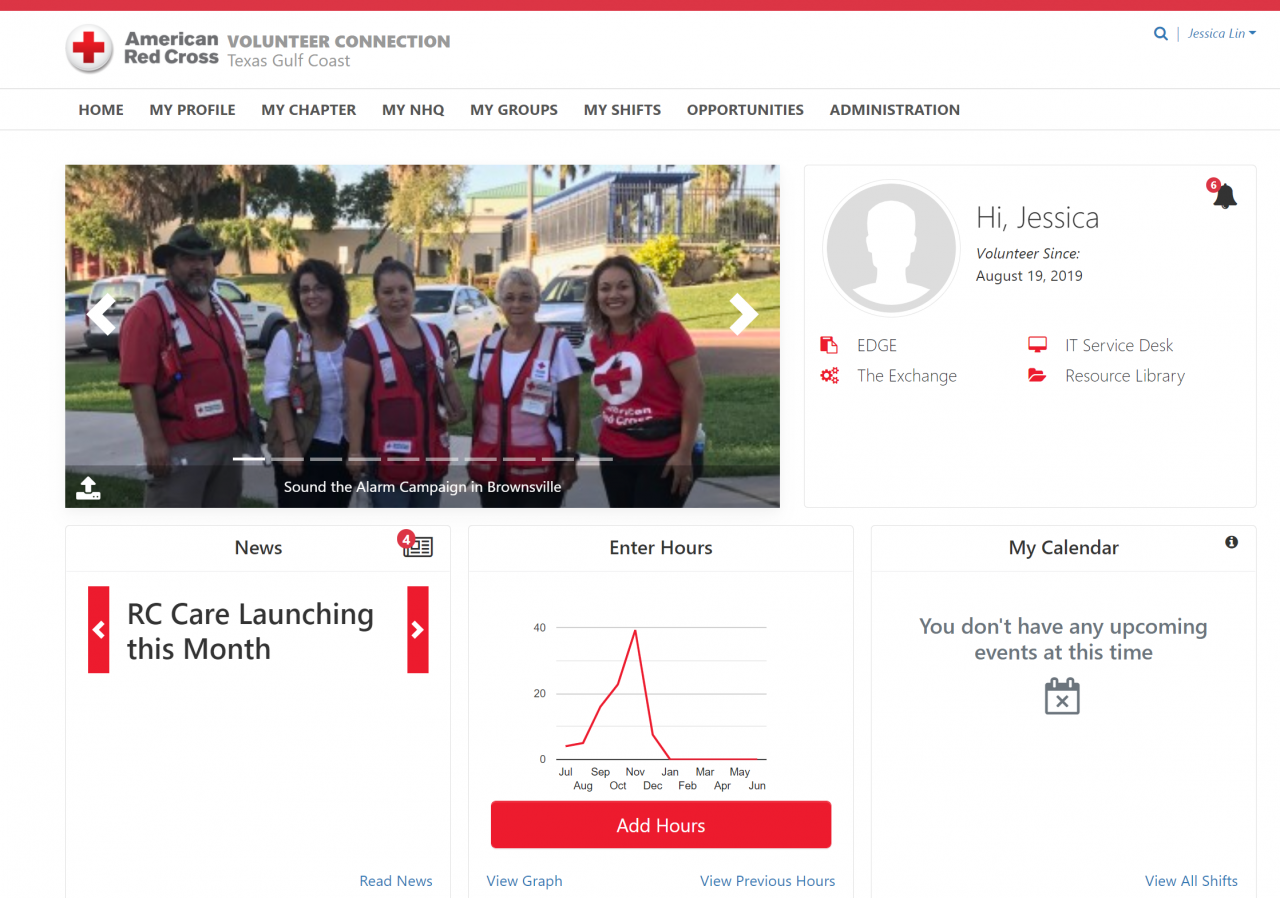
Task: Go to previous news item arrow
Action: (99, 629)
